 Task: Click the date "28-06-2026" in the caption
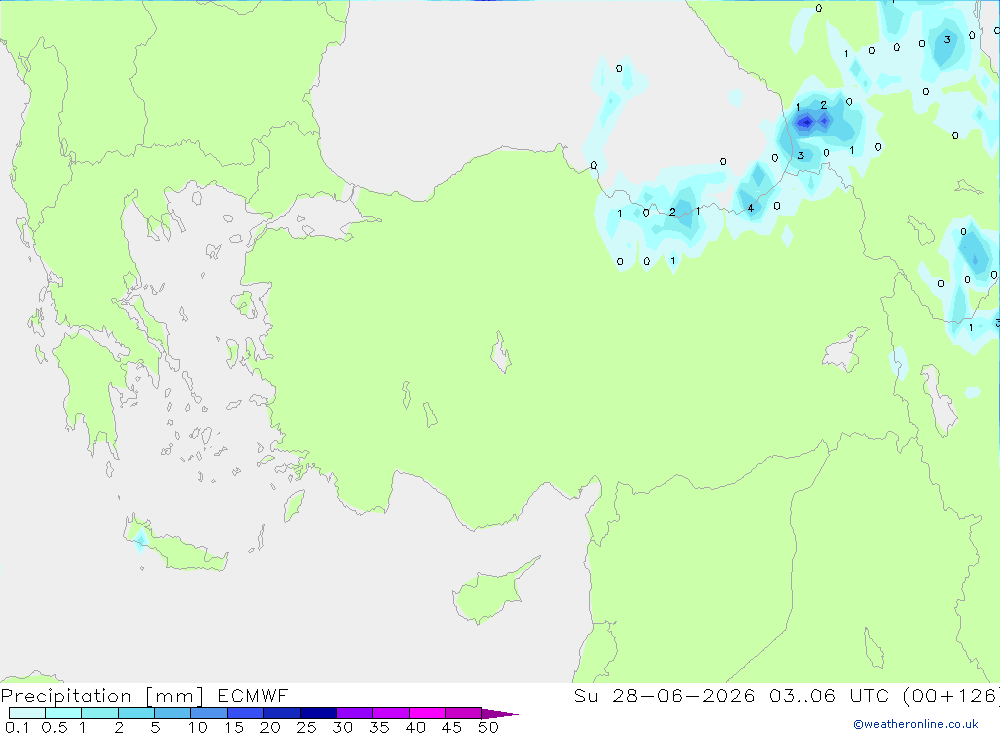pyautogui.click(x=684, y=695)
